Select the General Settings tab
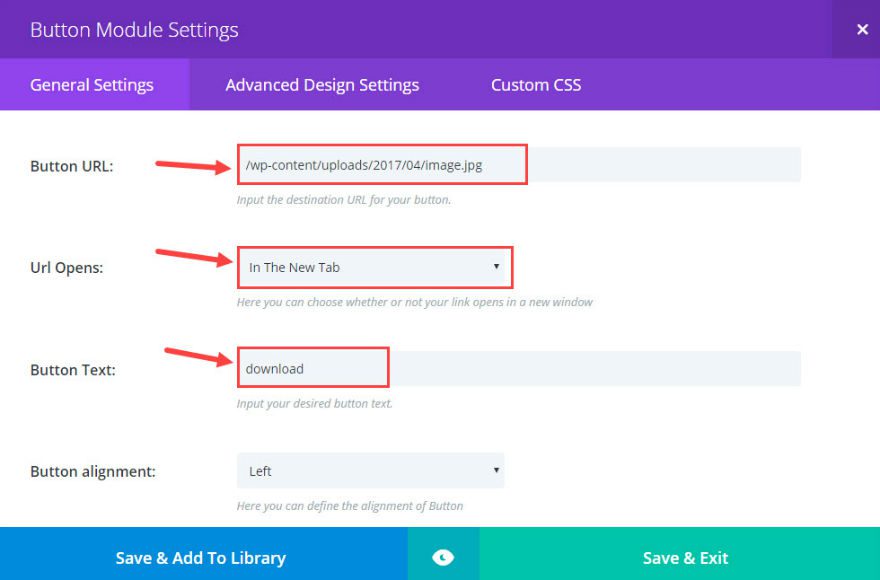The width and height of the screenshot is (880, 580). point(92,85)
